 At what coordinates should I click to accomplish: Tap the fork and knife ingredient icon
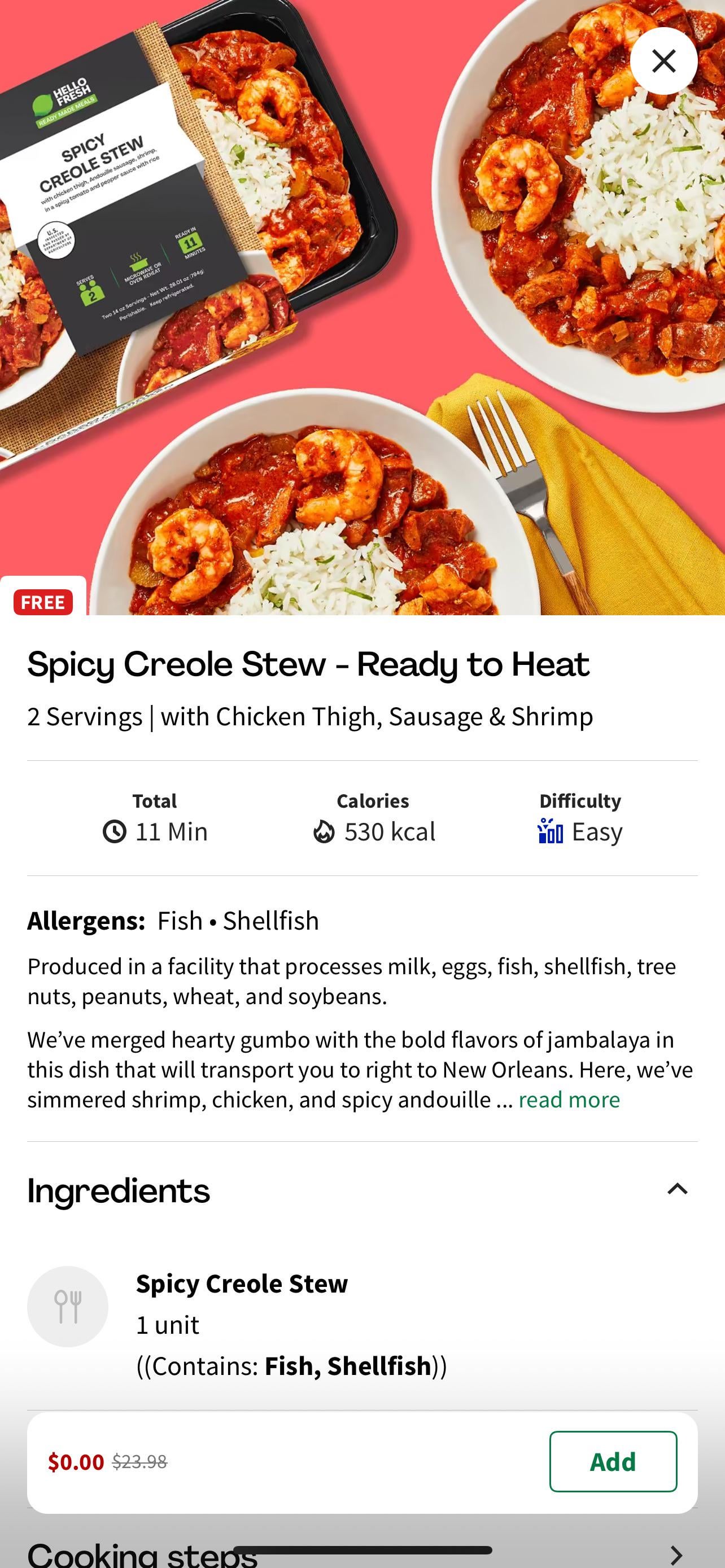point(68,1306)
